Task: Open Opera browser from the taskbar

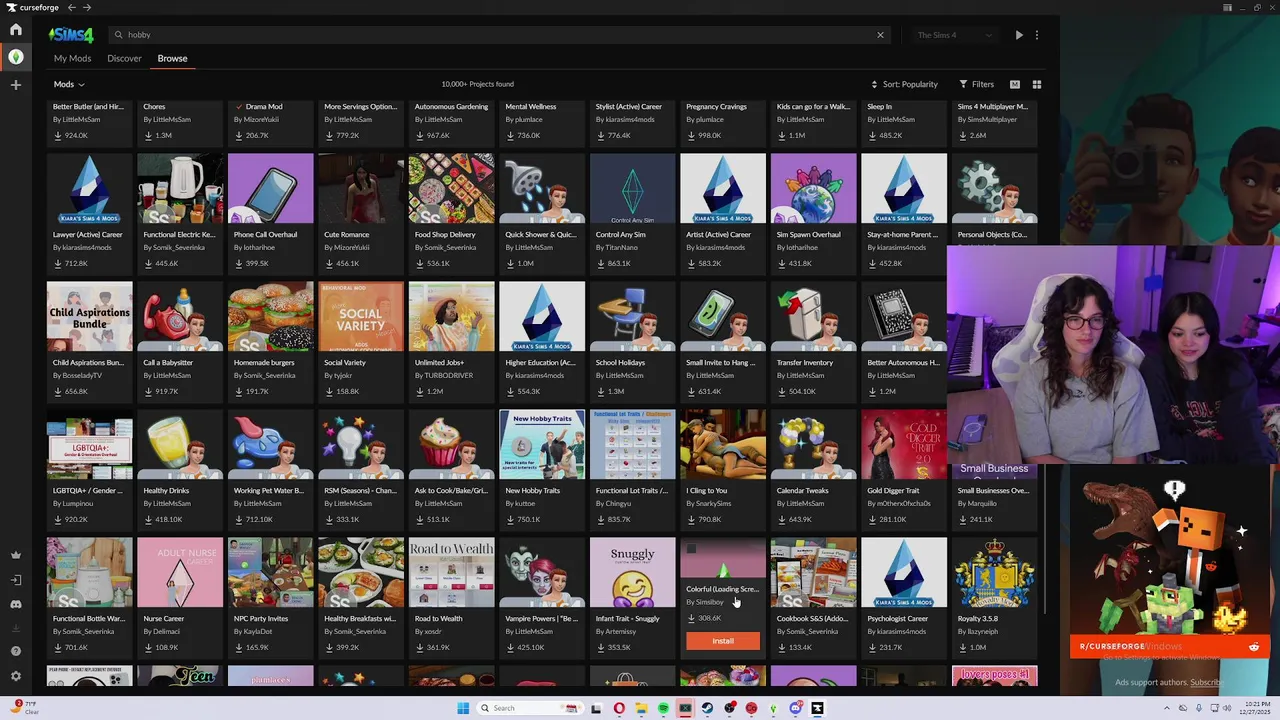Action: point(619,708)
